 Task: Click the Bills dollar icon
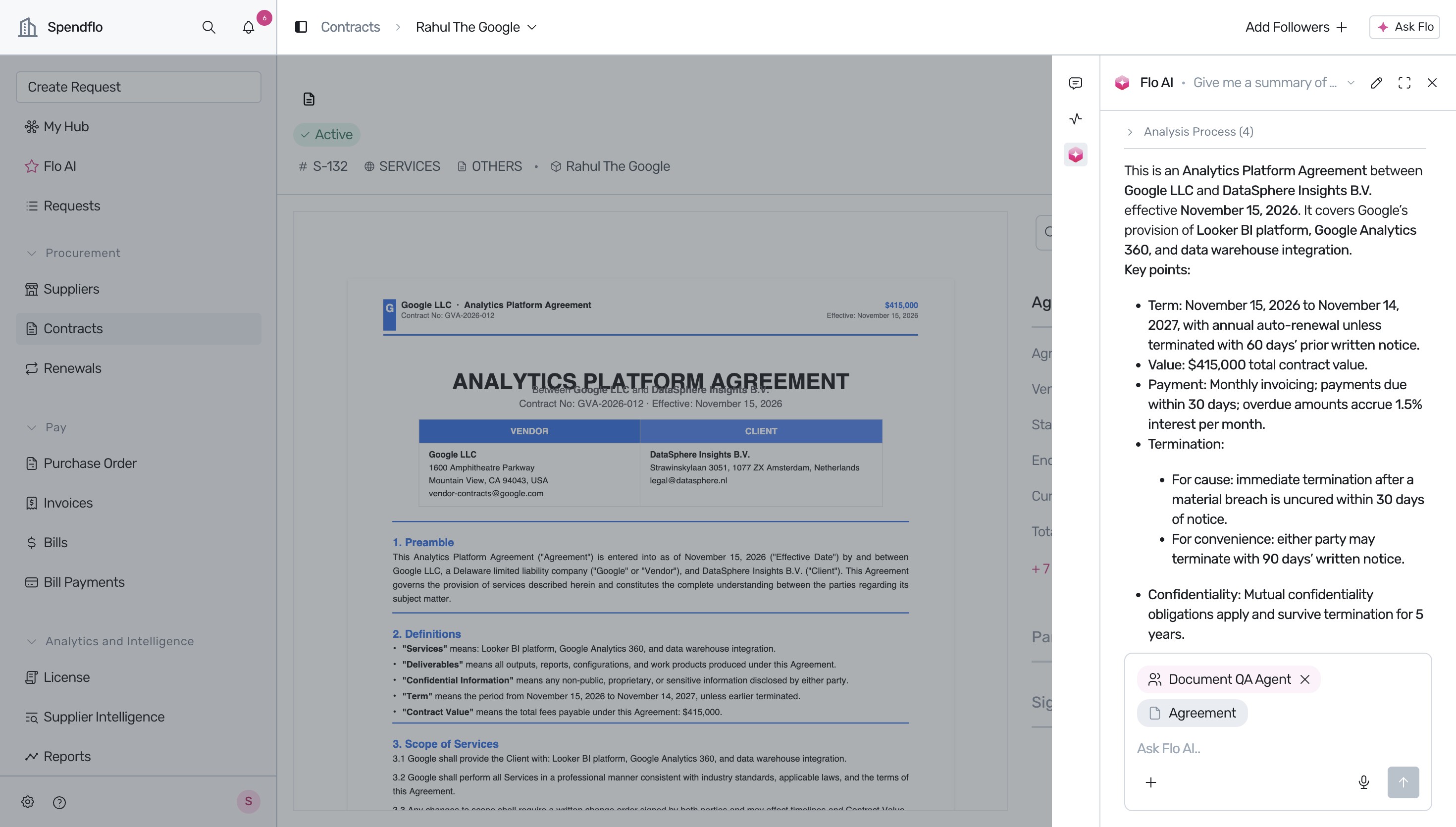(32, 542)
